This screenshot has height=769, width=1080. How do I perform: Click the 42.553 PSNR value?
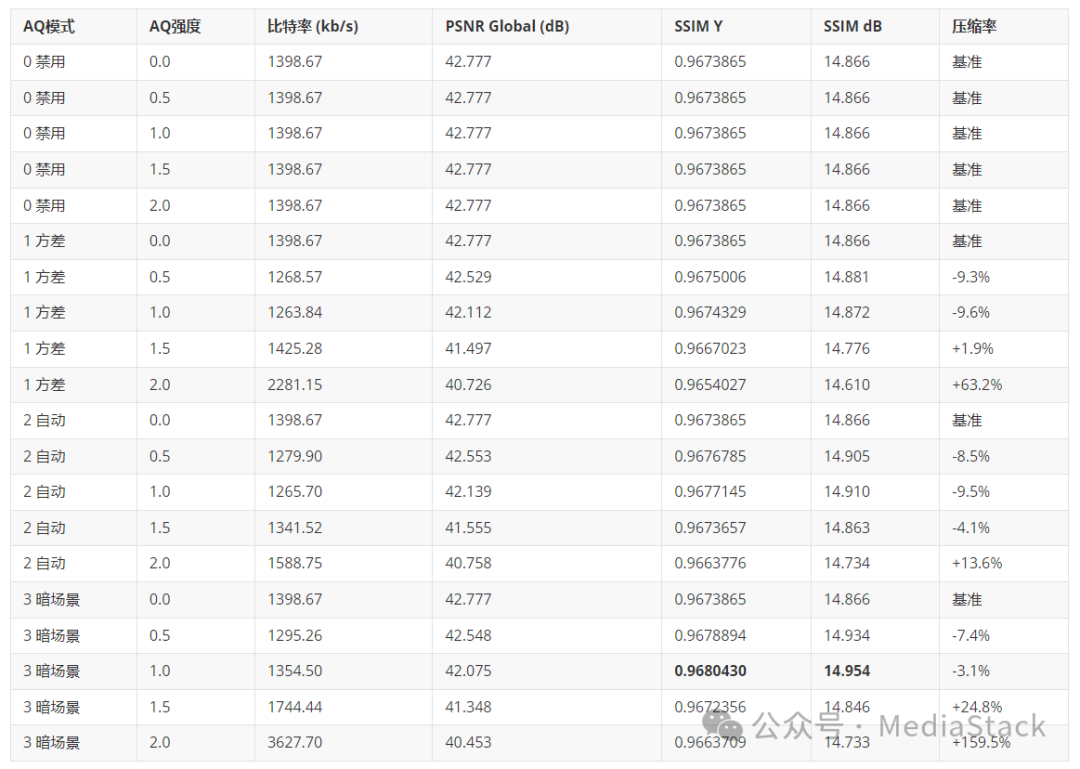click(x=468, y=456)
